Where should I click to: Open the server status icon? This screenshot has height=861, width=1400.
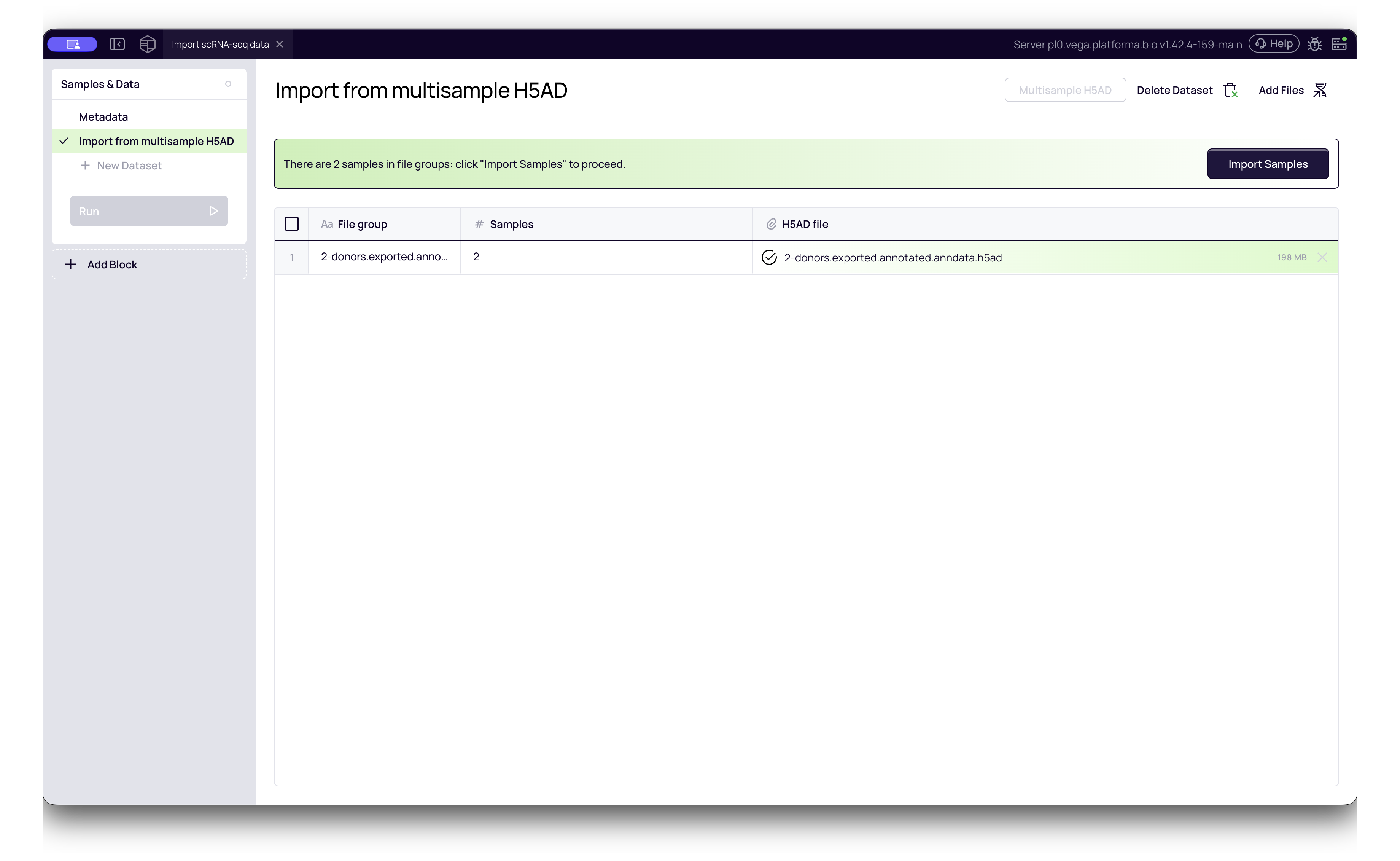point(1339,44)
